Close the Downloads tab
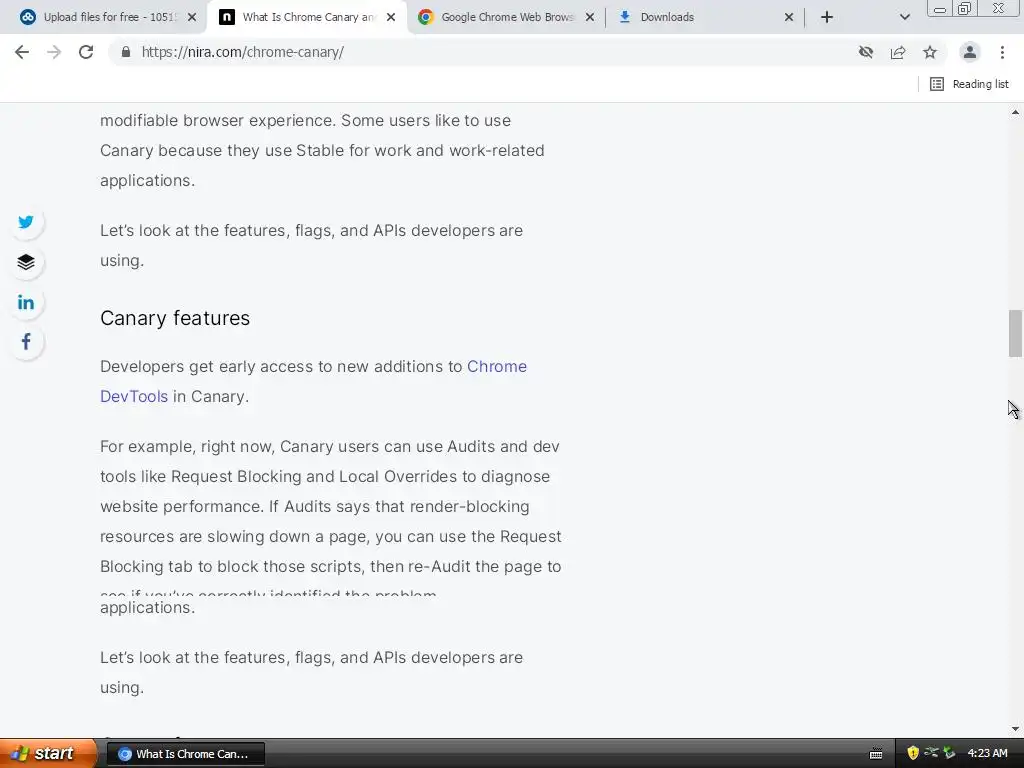This screenshot has width=1024, height=768. pos(789,17)
